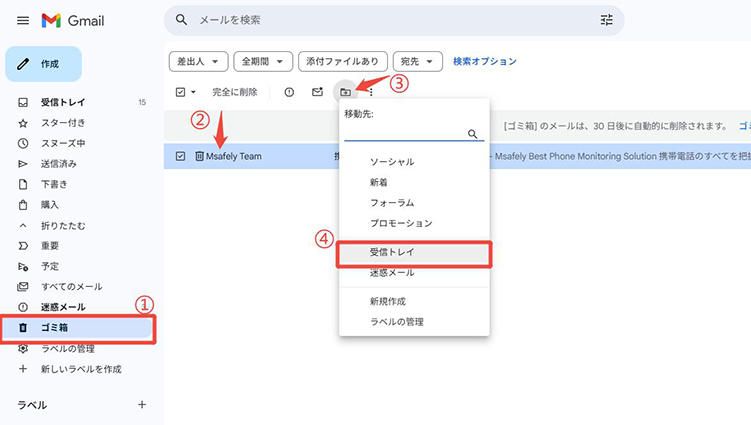Viewport: 751px width, 425px height.
Task: Click the magnifier icon in move-to popup
Action: [472, 134]
